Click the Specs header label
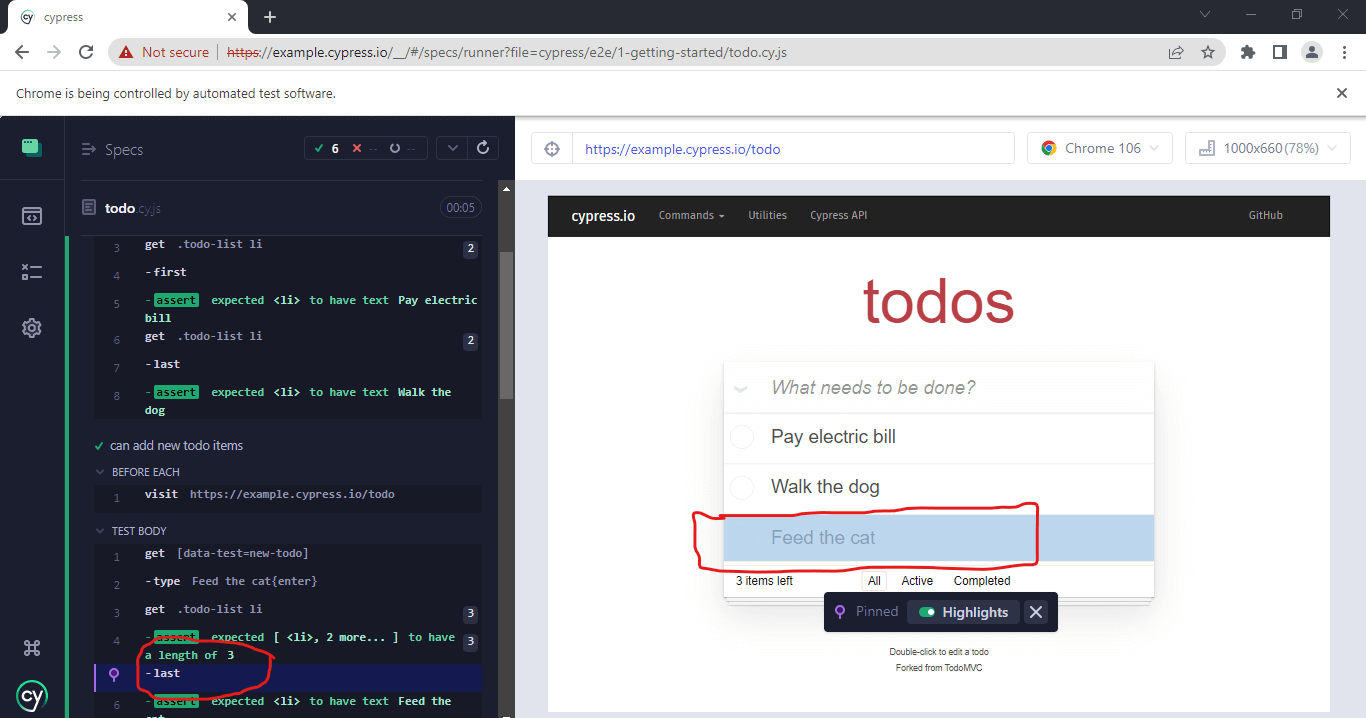This screenshot has height=718, width=1366. tap(124, 149)
